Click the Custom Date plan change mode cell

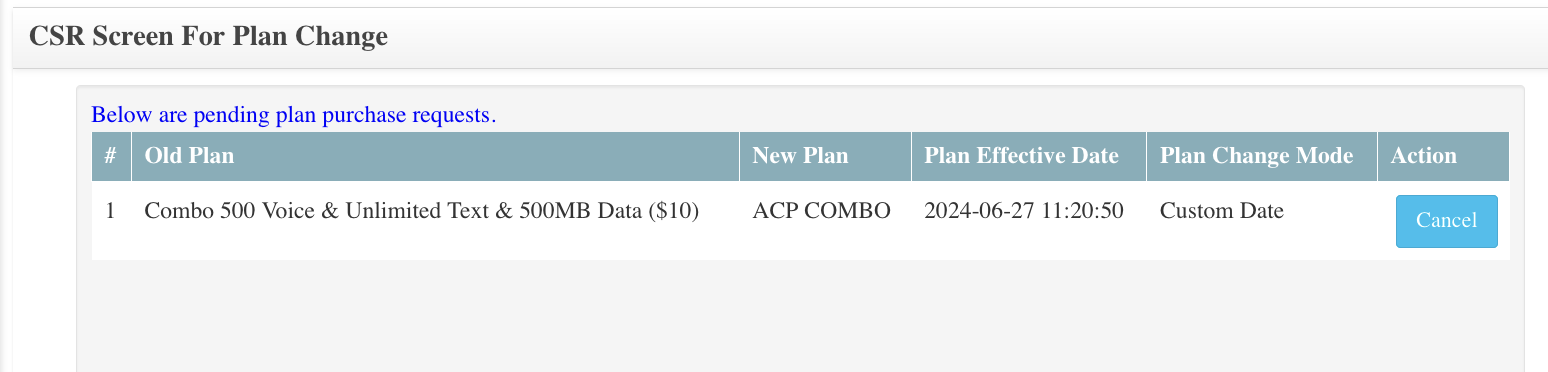[1262, 221]
